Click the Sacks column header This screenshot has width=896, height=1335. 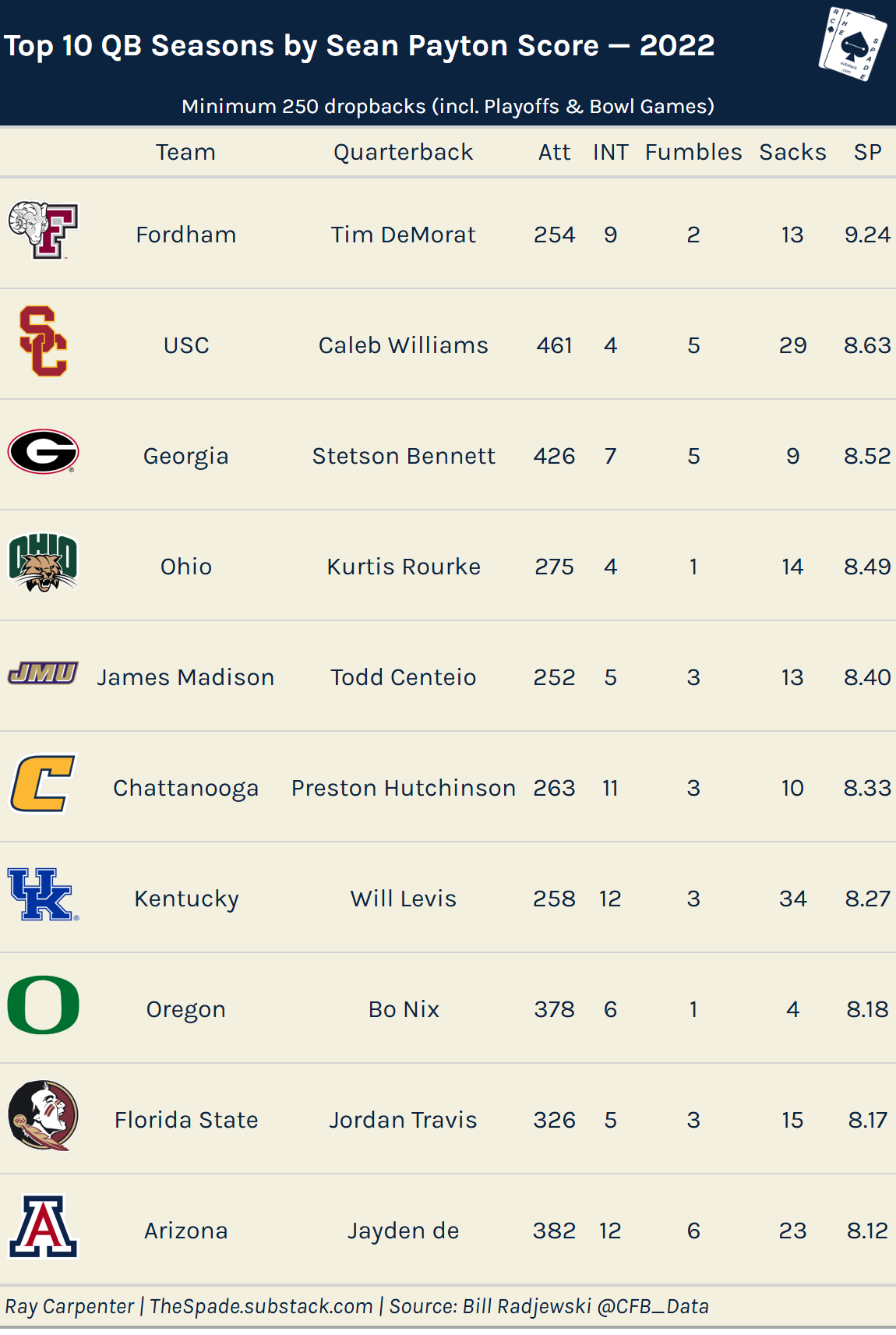pos(792,152)
